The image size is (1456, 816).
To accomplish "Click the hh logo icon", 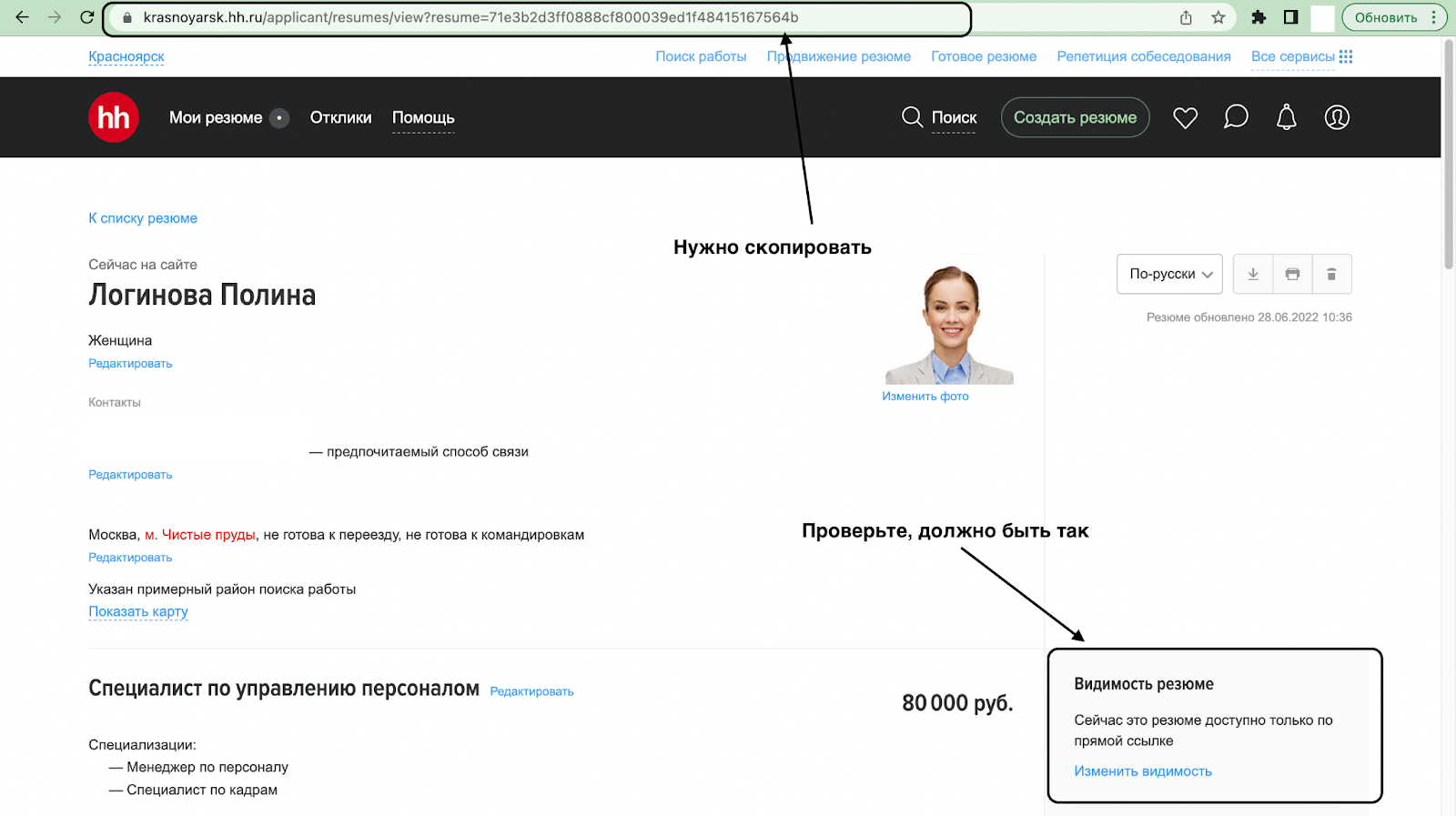I will [x=114, y=117].
